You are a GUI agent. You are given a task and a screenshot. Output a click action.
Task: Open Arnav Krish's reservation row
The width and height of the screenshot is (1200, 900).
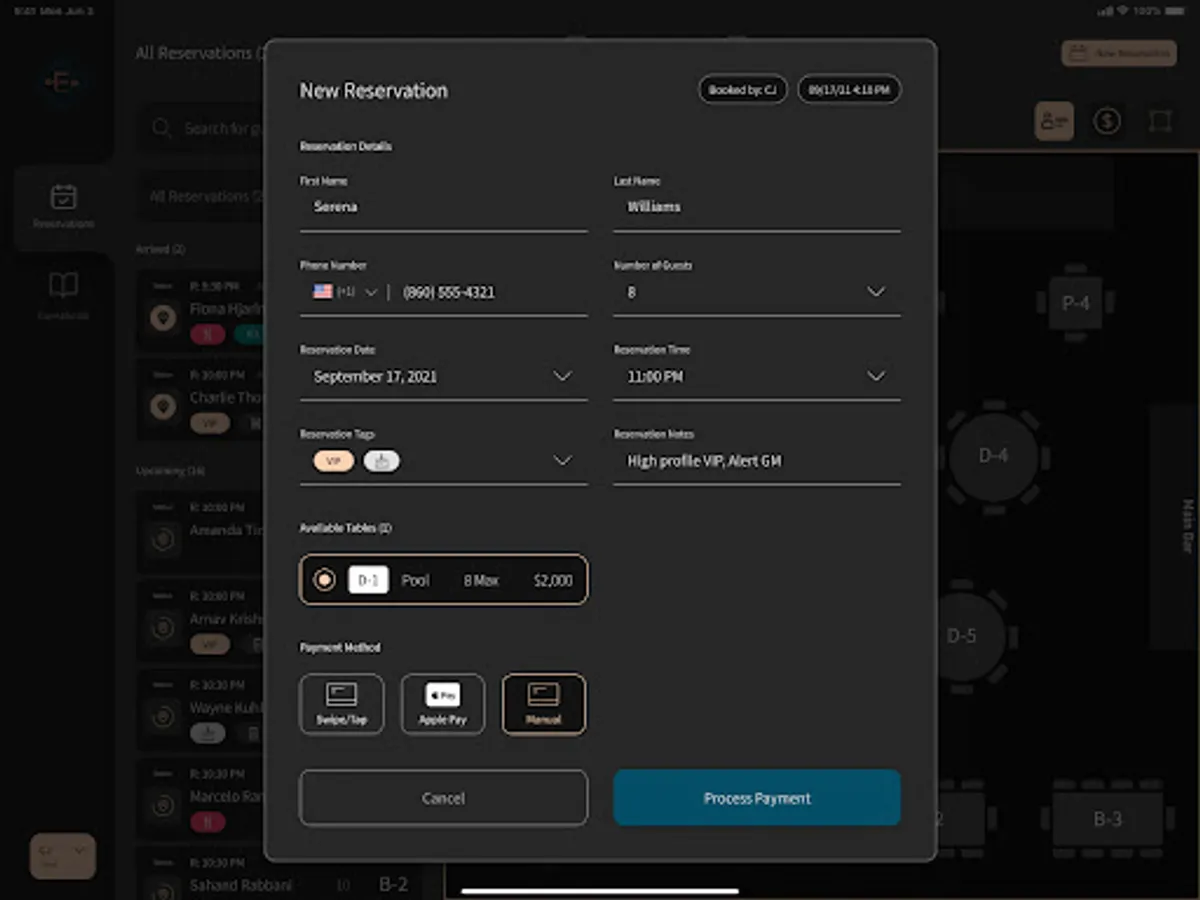(x=201, y=620)
